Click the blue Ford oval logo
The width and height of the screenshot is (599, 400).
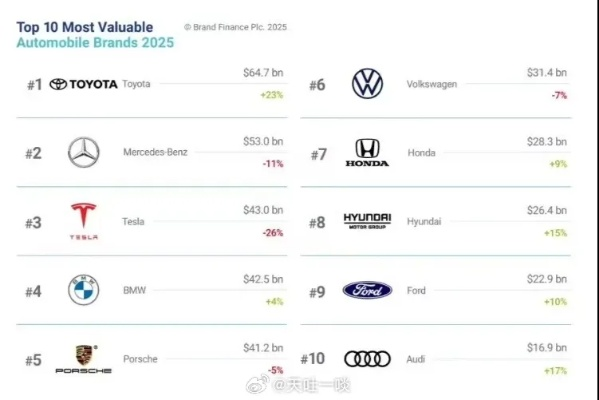tap(367, 290)
